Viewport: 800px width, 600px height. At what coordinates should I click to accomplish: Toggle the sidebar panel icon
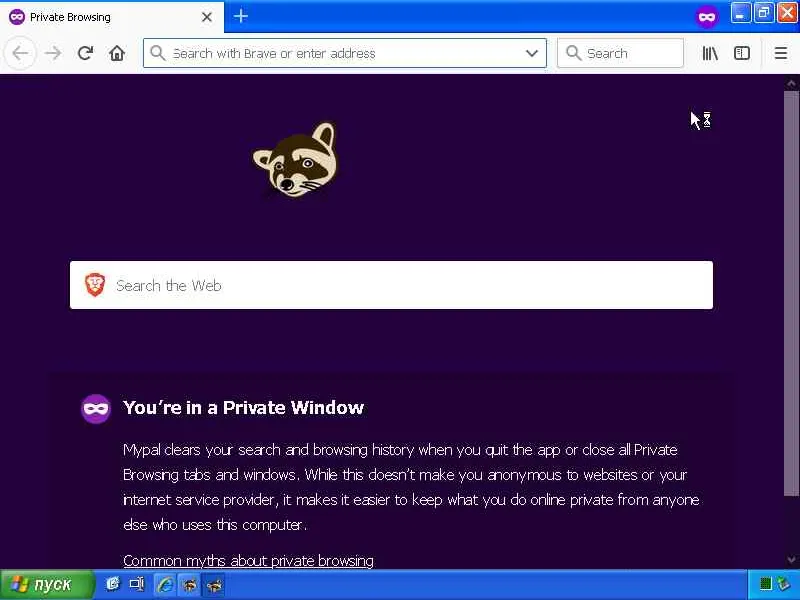pos(741,53)
